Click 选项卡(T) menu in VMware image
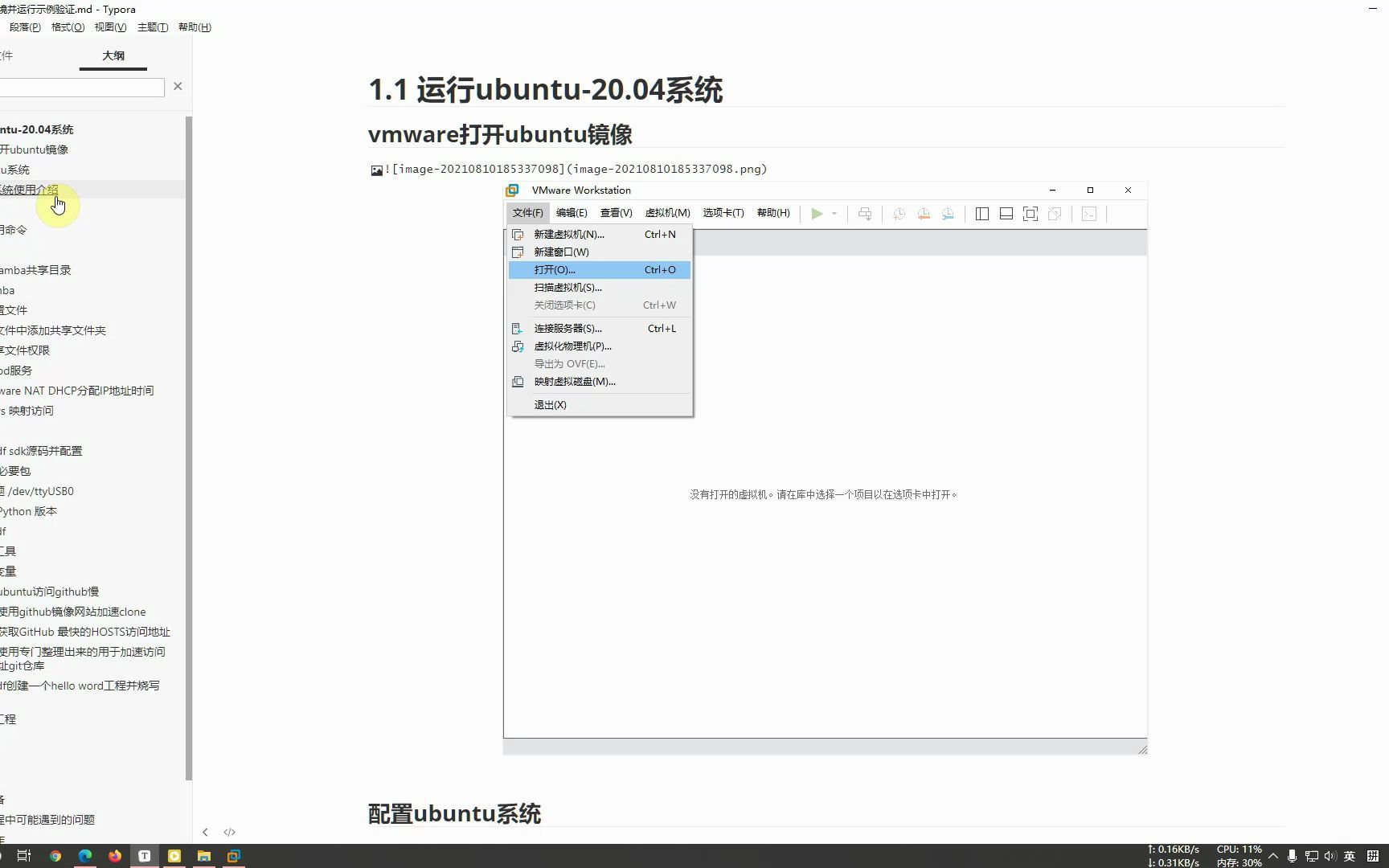 coord(723,213)
